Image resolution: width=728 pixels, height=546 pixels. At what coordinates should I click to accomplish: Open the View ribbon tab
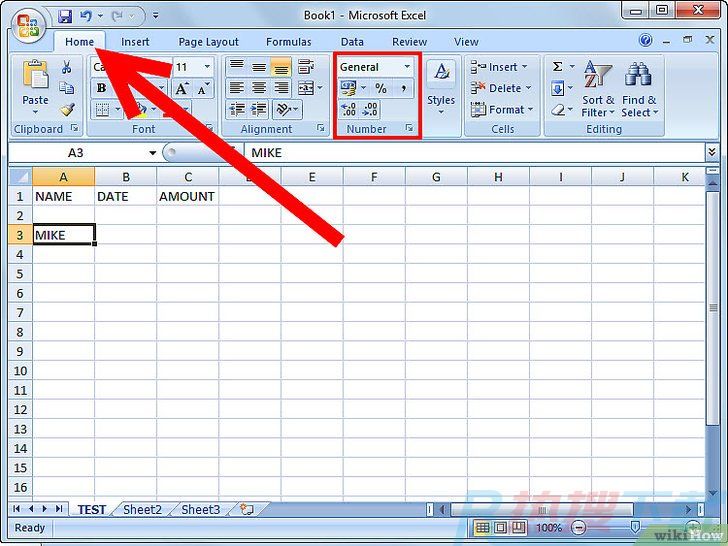pos(466,42)
